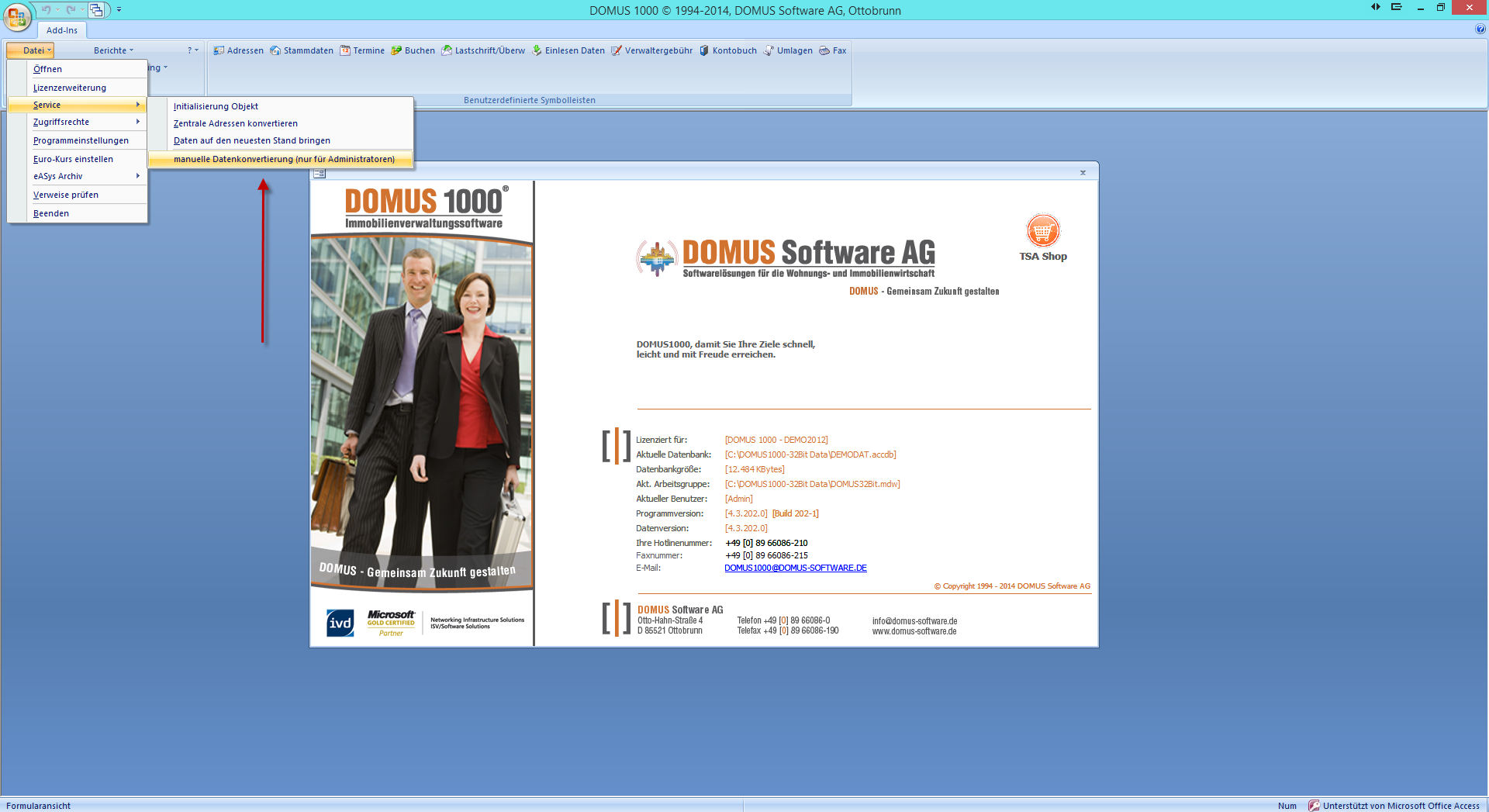The image size is (1489, 812).
Task: Expand the eASys Archiv submenu
Action: coord(78,176)
